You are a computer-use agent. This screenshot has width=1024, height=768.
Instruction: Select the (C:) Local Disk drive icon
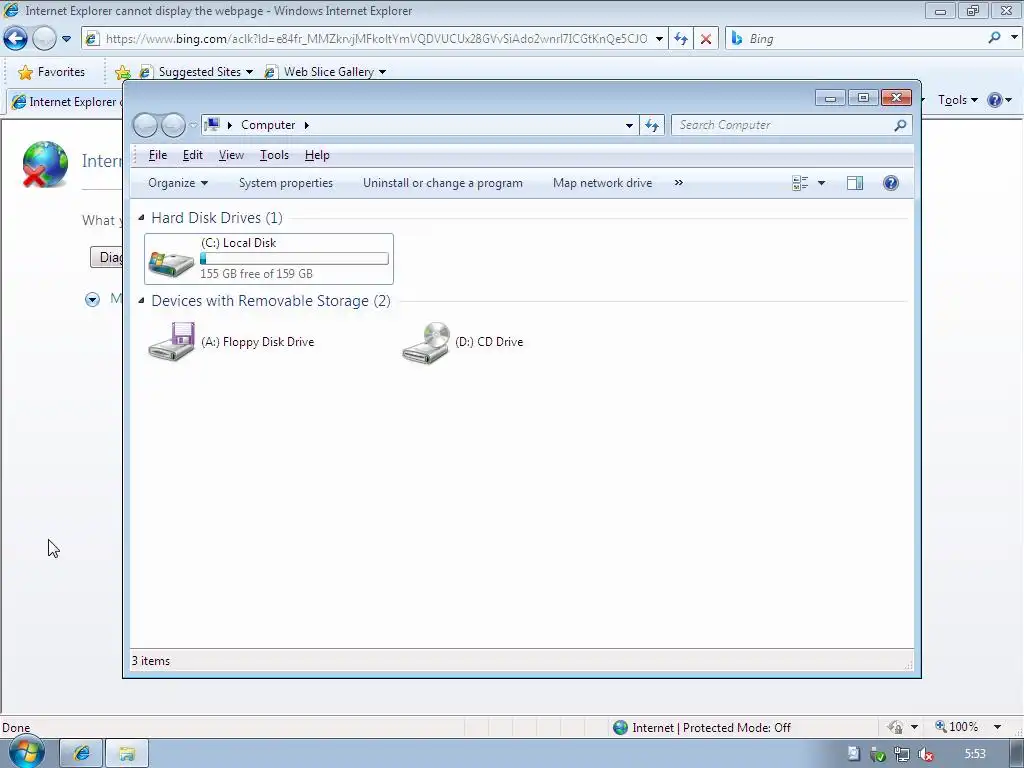click(x=171, y=262)
